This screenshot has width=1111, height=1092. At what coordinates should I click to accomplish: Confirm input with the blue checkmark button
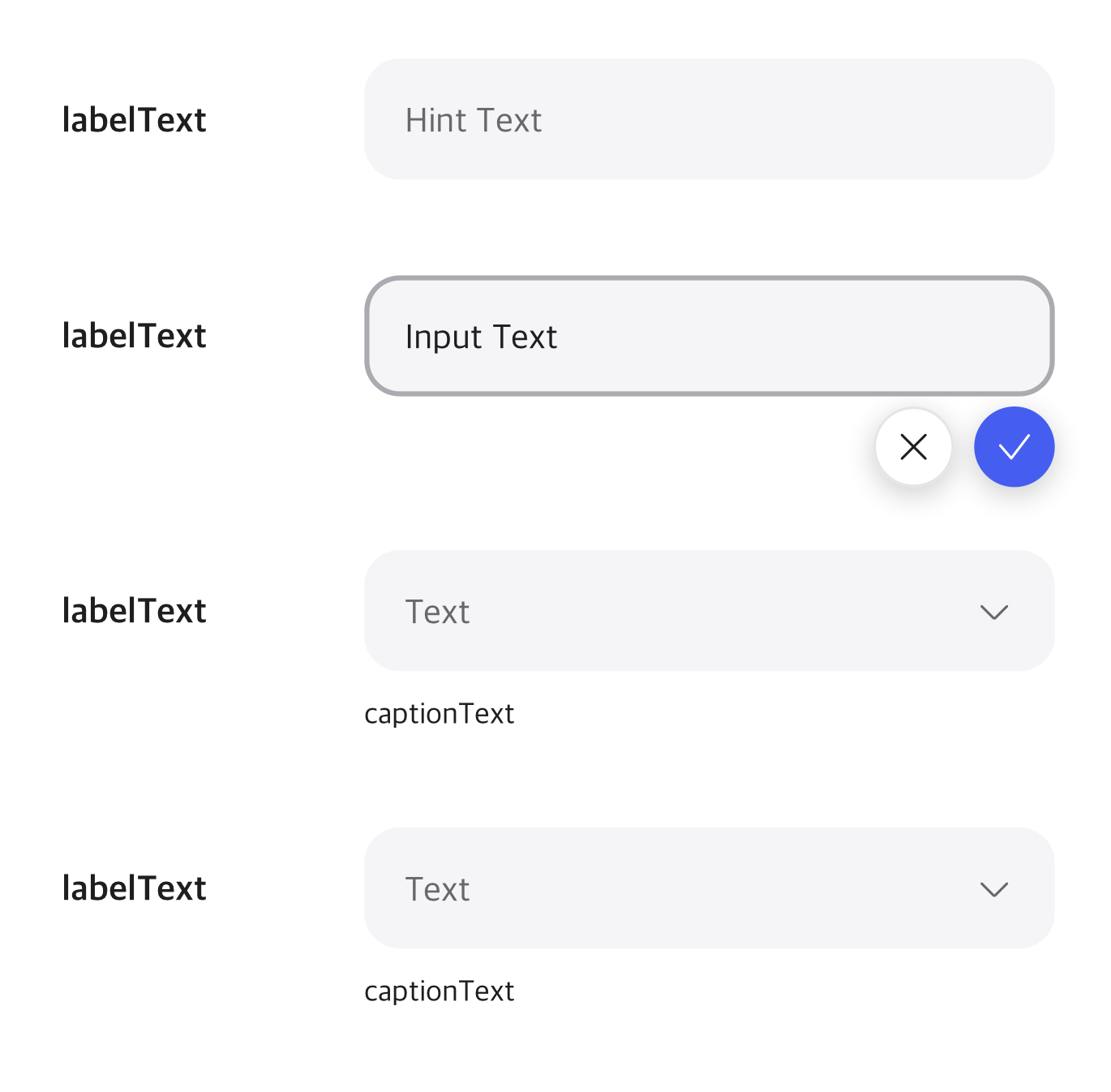1014,447
